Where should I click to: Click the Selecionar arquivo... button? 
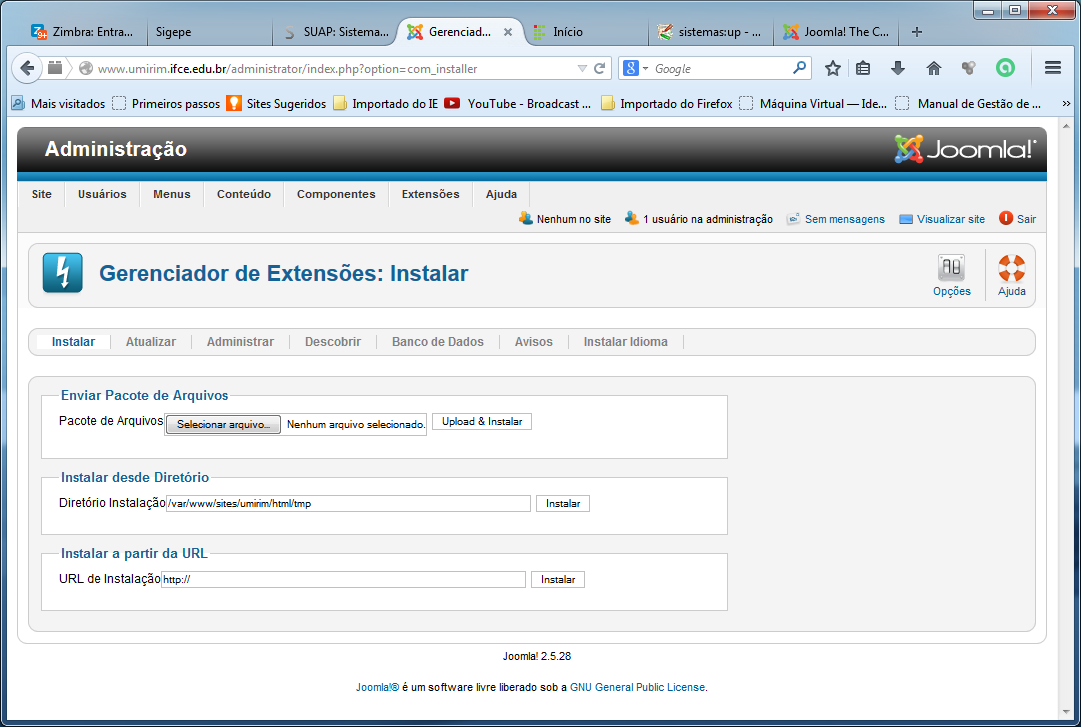point(223,424)
